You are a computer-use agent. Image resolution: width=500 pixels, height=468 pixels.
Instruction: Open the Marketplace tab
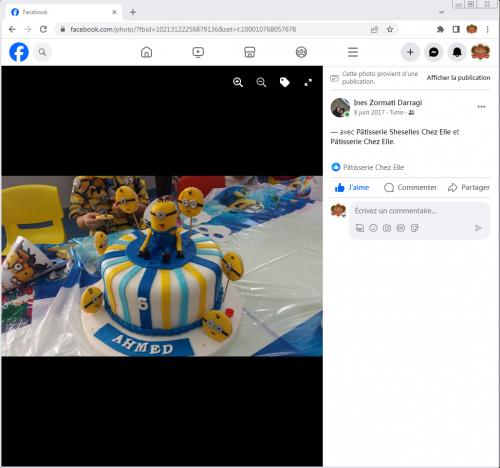pos(250,52)
